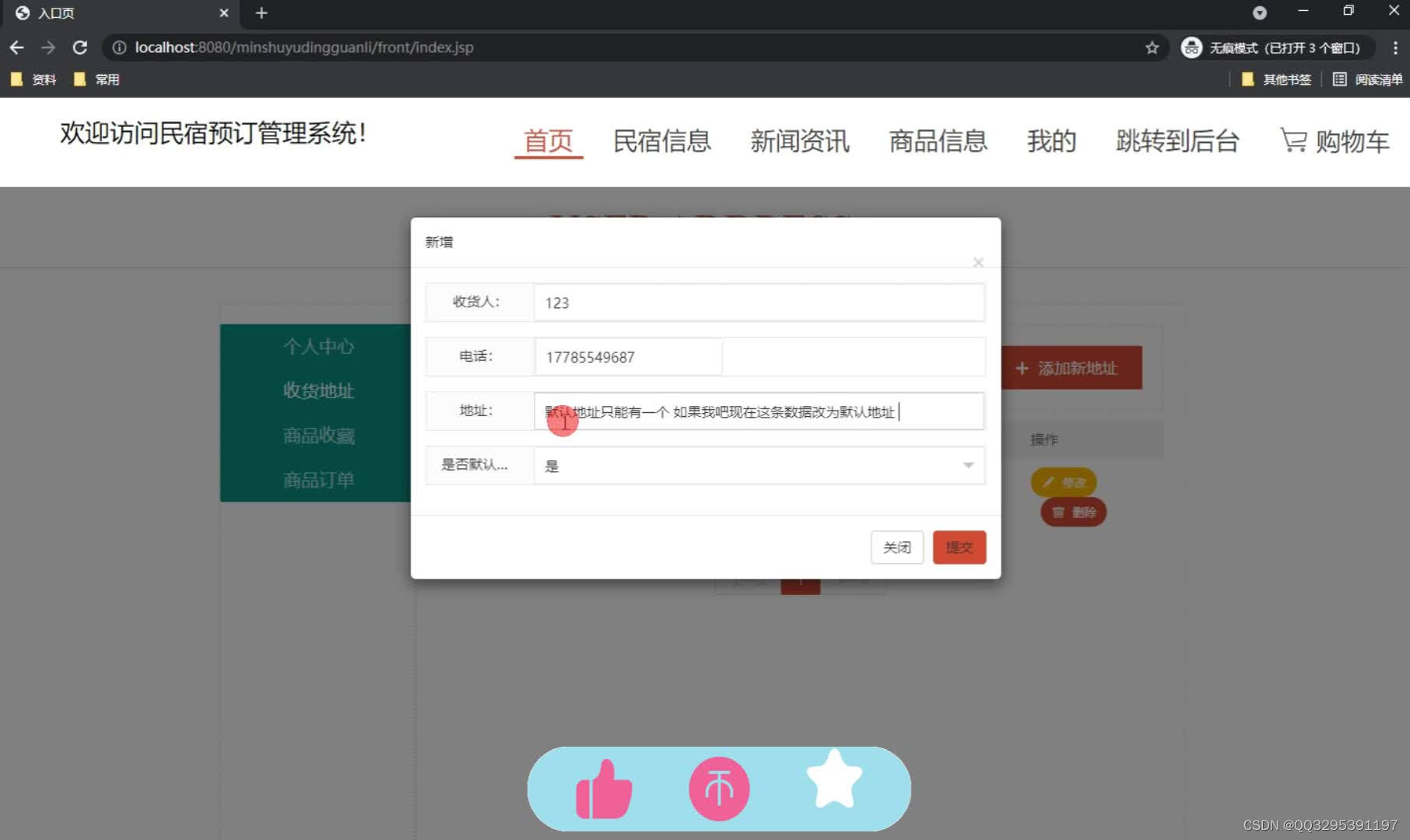
Task: Click into the 地址 text field
Action: pos(759,411)
